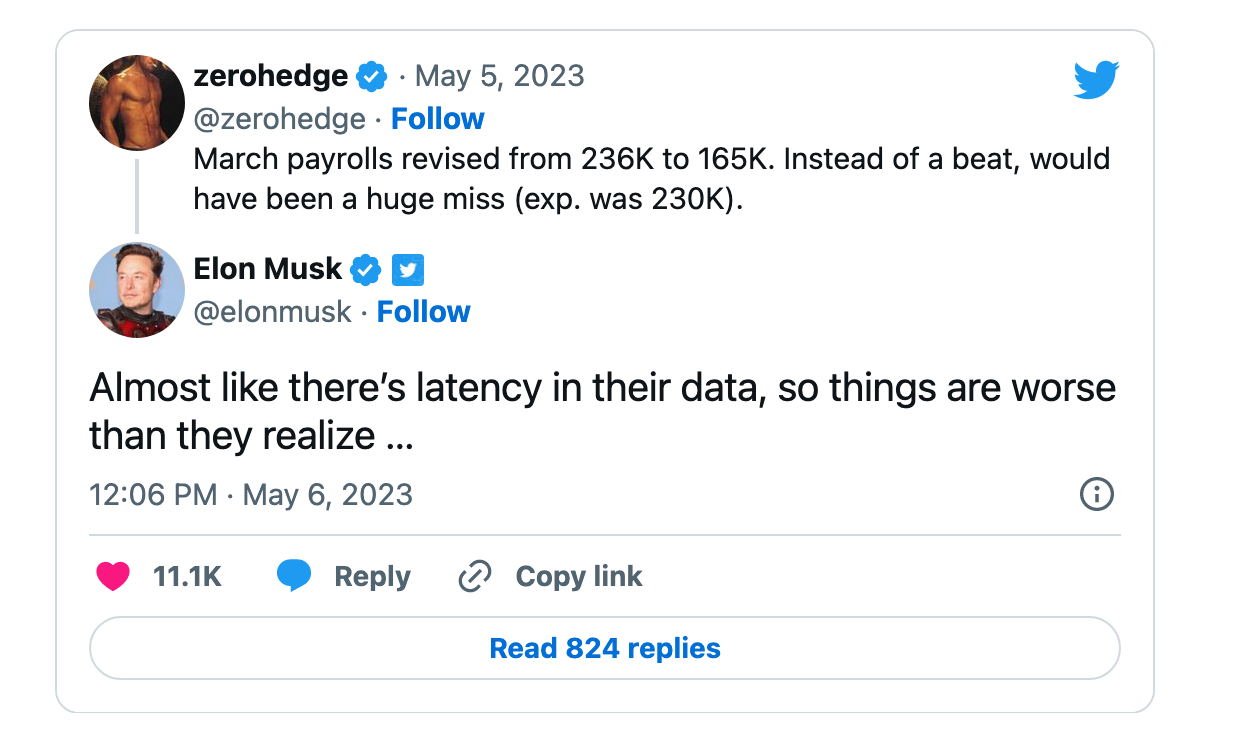
Task: Click Elon Musk's verified badge
Action: (367, 269)
